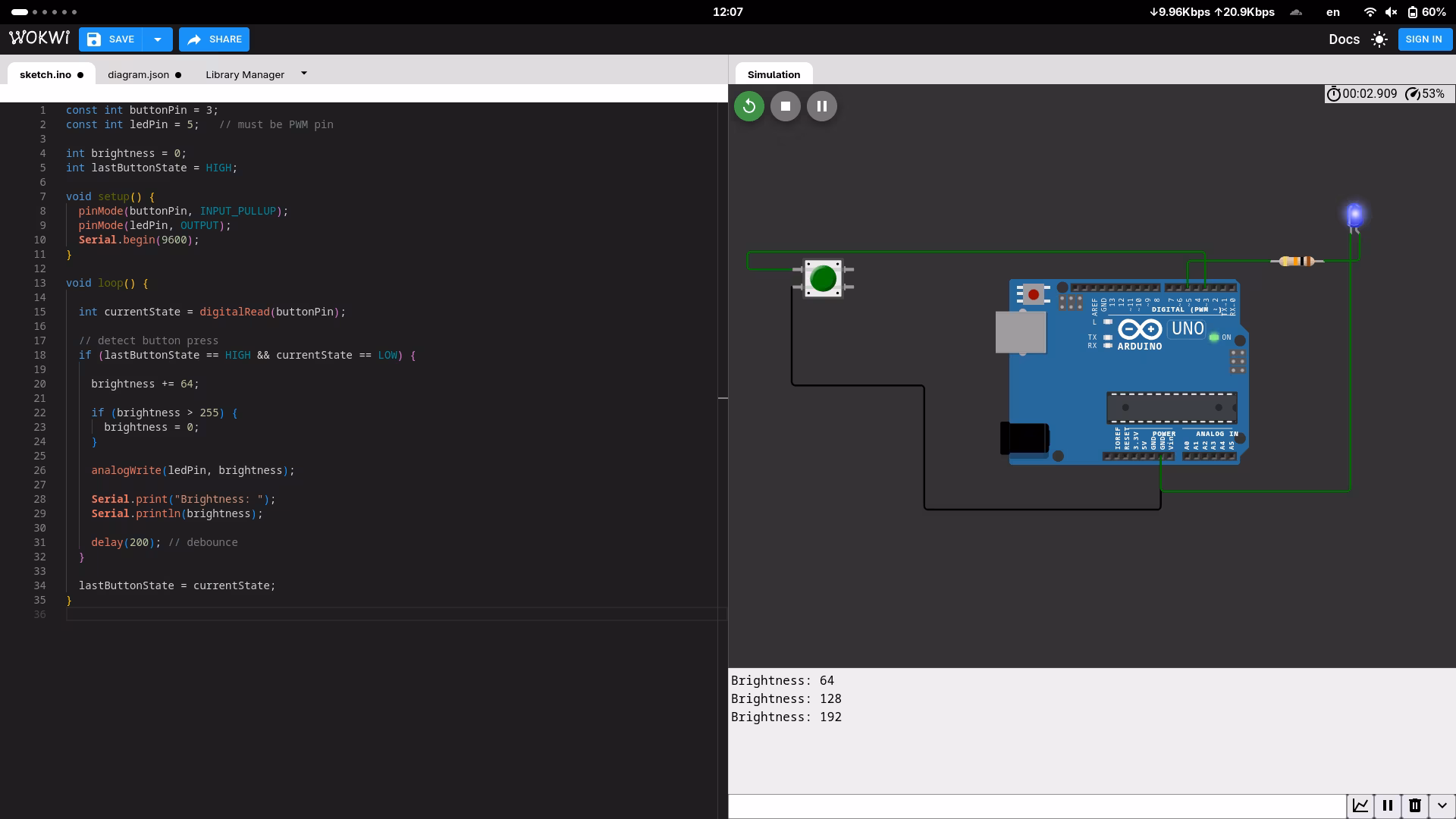Screen dimensions: 1456x819
Task: Click the Arduino ON power LED
Action: (x=1214, y=337)
